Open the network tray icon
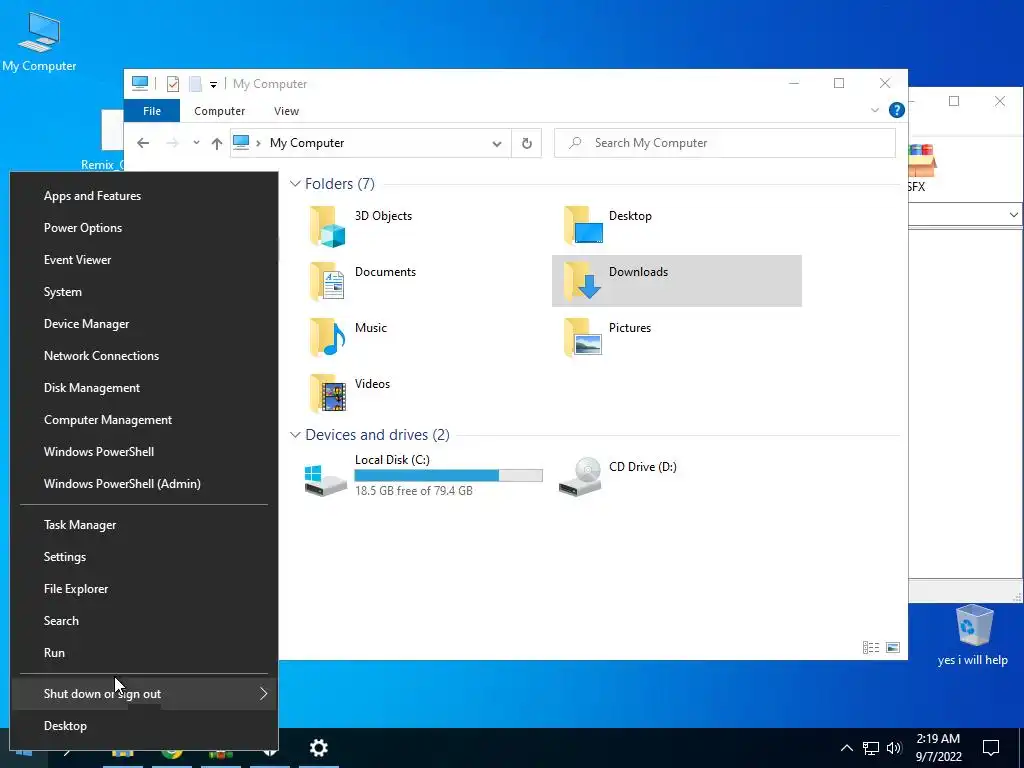 click(871, 748)
